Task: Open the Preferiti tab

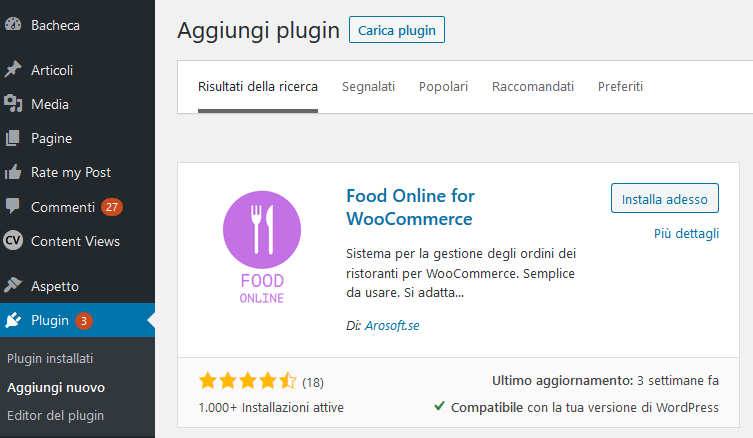Action: (x=620, y=87)
